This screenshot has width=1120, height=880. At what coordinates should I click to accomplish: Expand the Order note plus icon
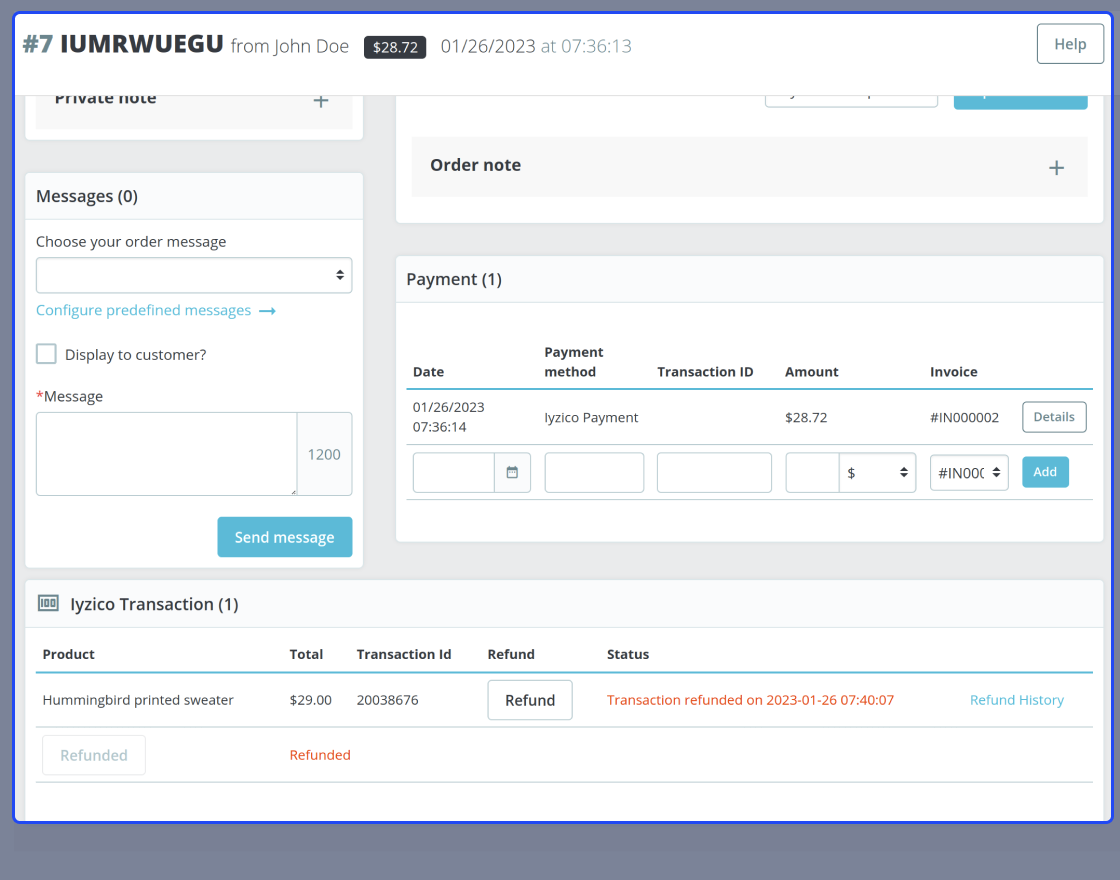click(x=1056, y=168)
